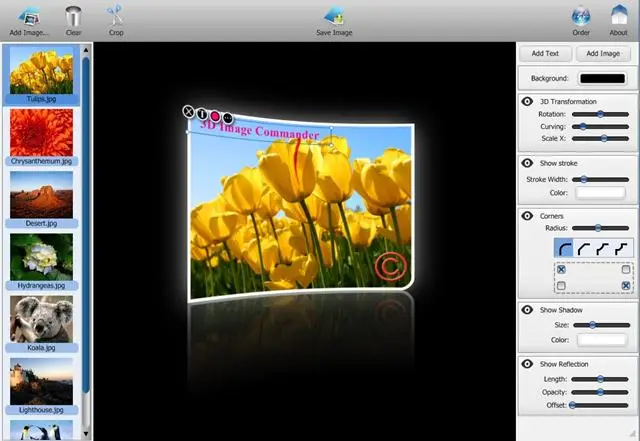The height and width of the screenshot is (441, 640).
Task: Toggle Show Reflection eye icon
Action: point(527,363)
